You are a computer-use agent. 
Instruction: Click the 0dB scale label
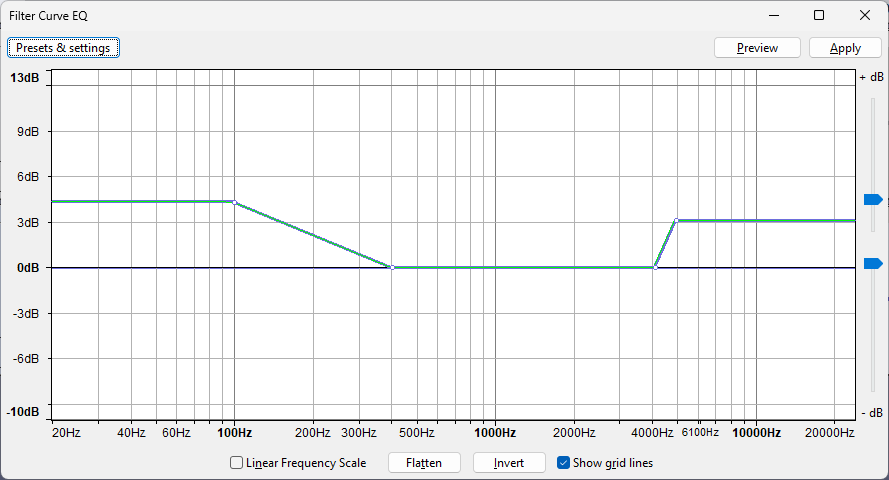(28, 267)
